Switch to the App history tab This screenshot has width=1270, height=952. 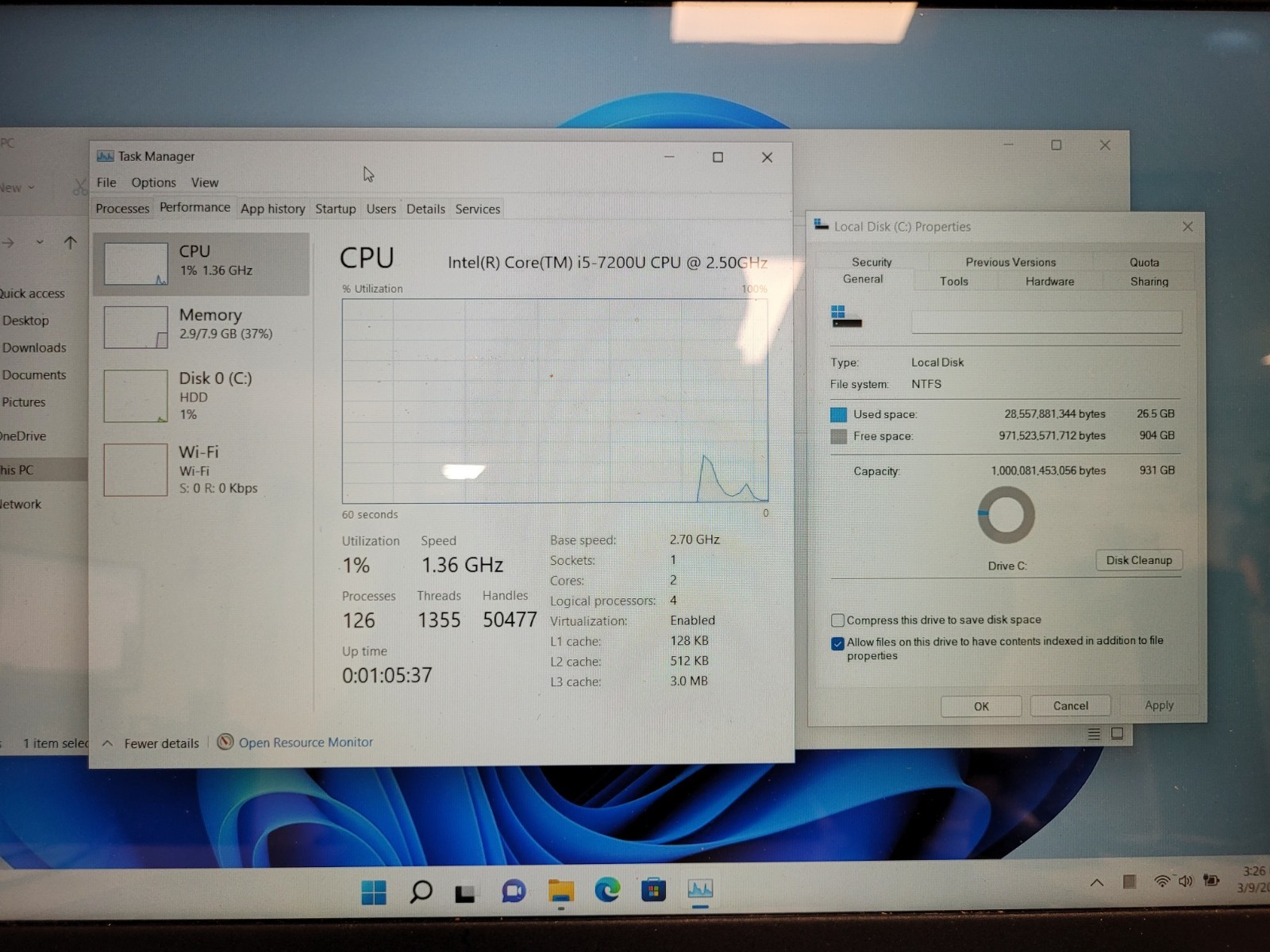[273, 209]
